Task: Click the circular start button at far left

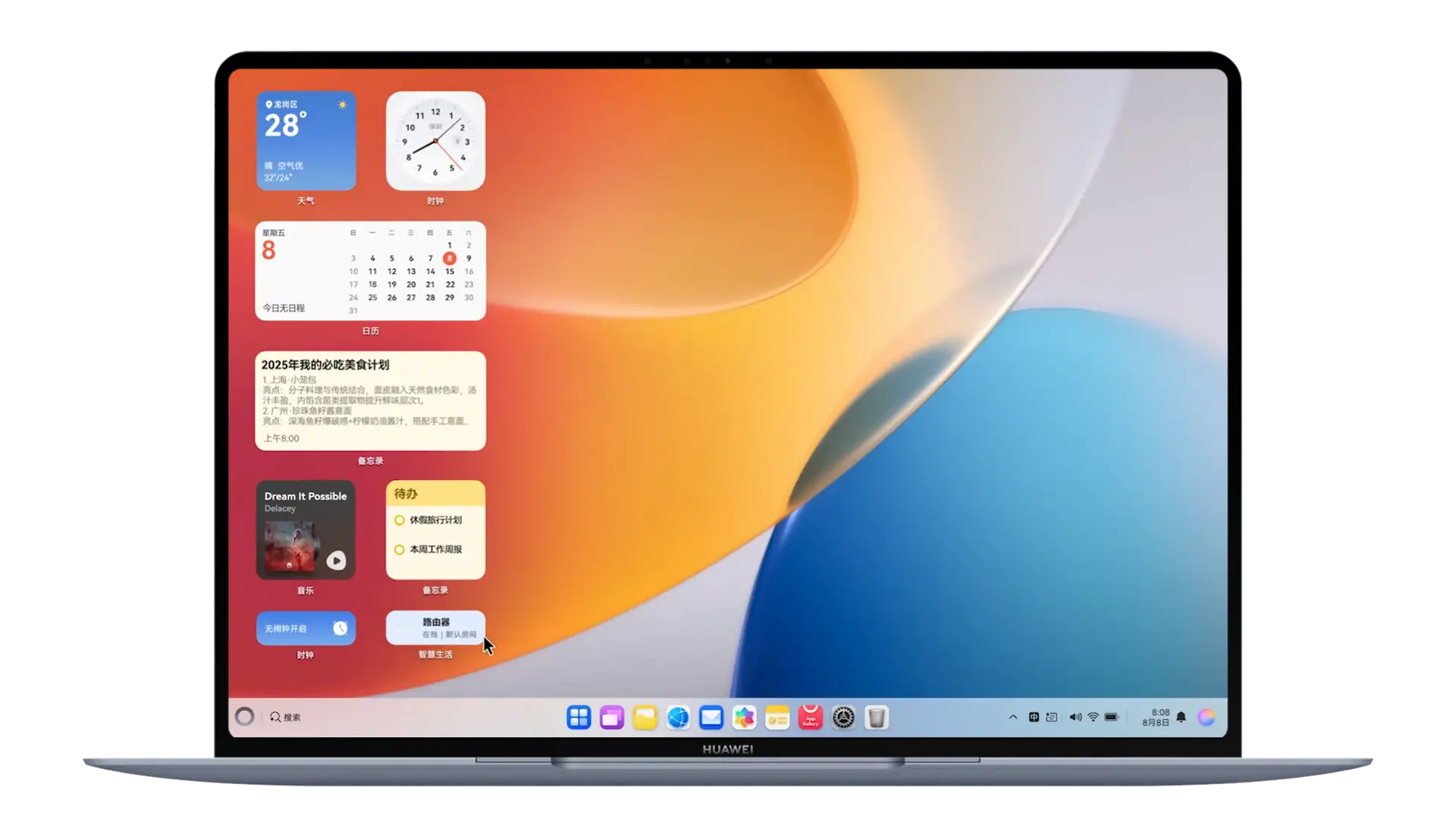Action: click(244, 717)
